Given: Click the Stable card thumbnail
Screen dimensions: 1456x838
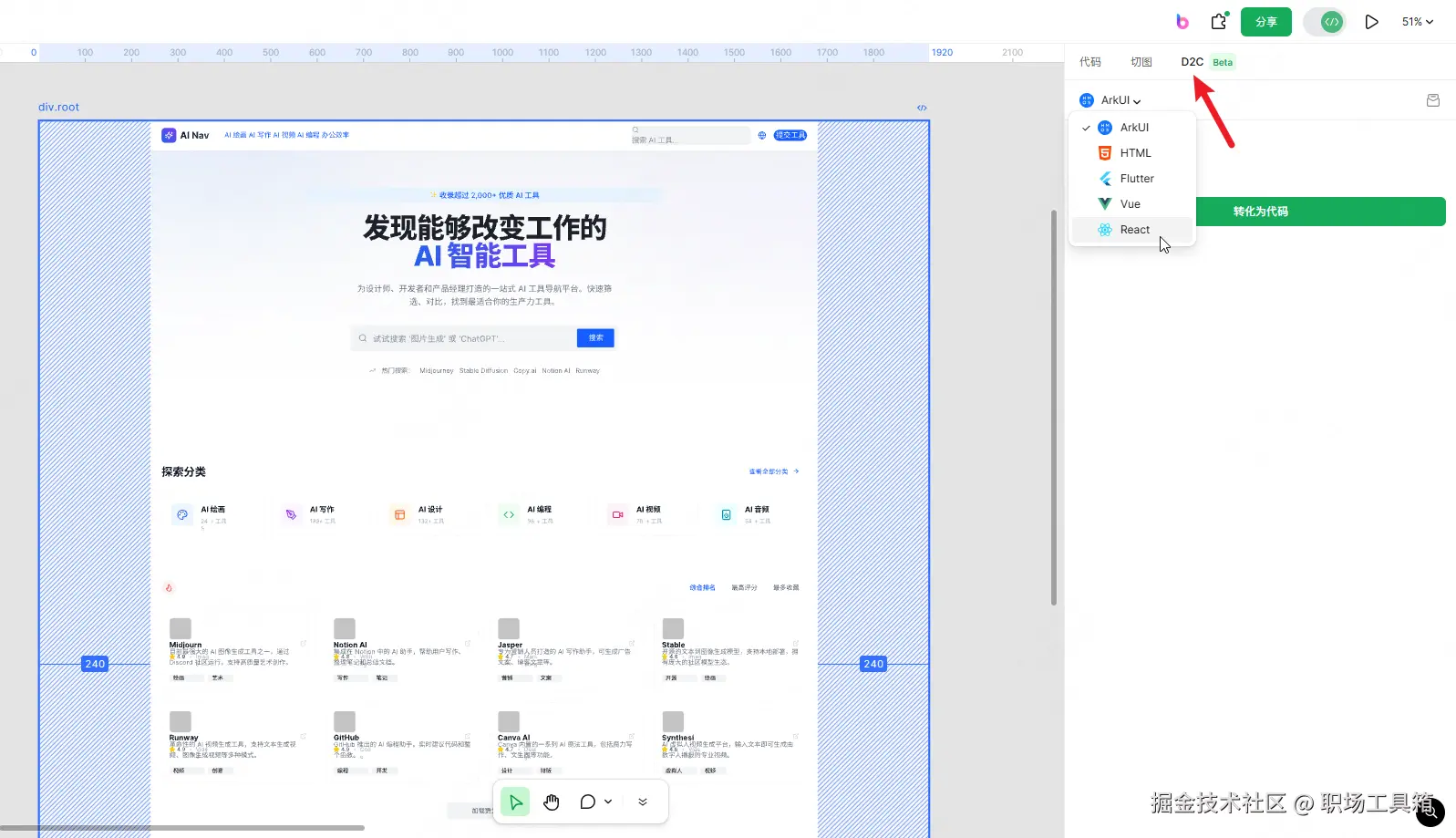Looking at the screenshot, I should point(673,628).
